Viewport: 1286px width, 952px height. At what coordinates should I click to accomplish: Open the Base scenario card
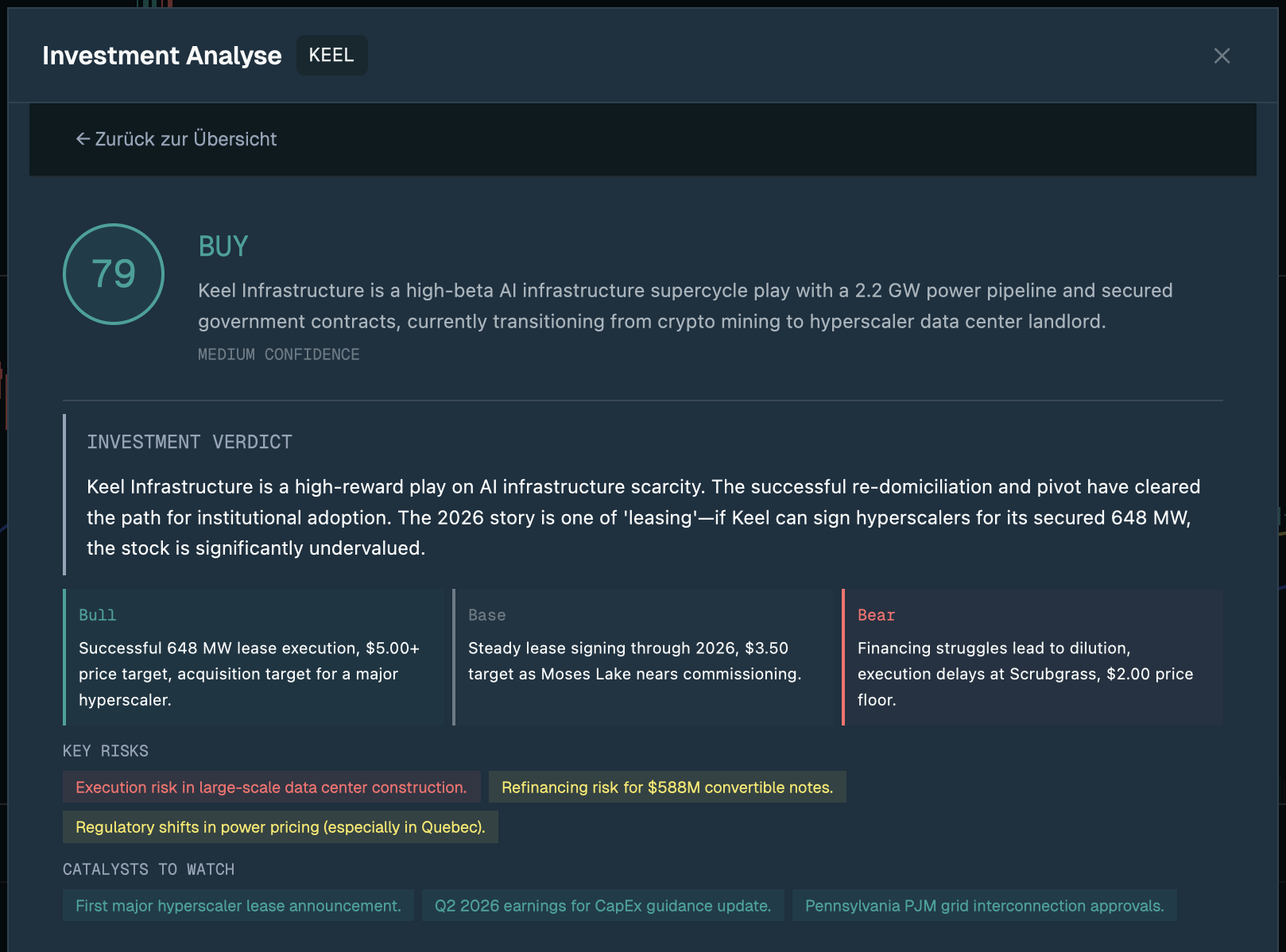tap(642, 657)
